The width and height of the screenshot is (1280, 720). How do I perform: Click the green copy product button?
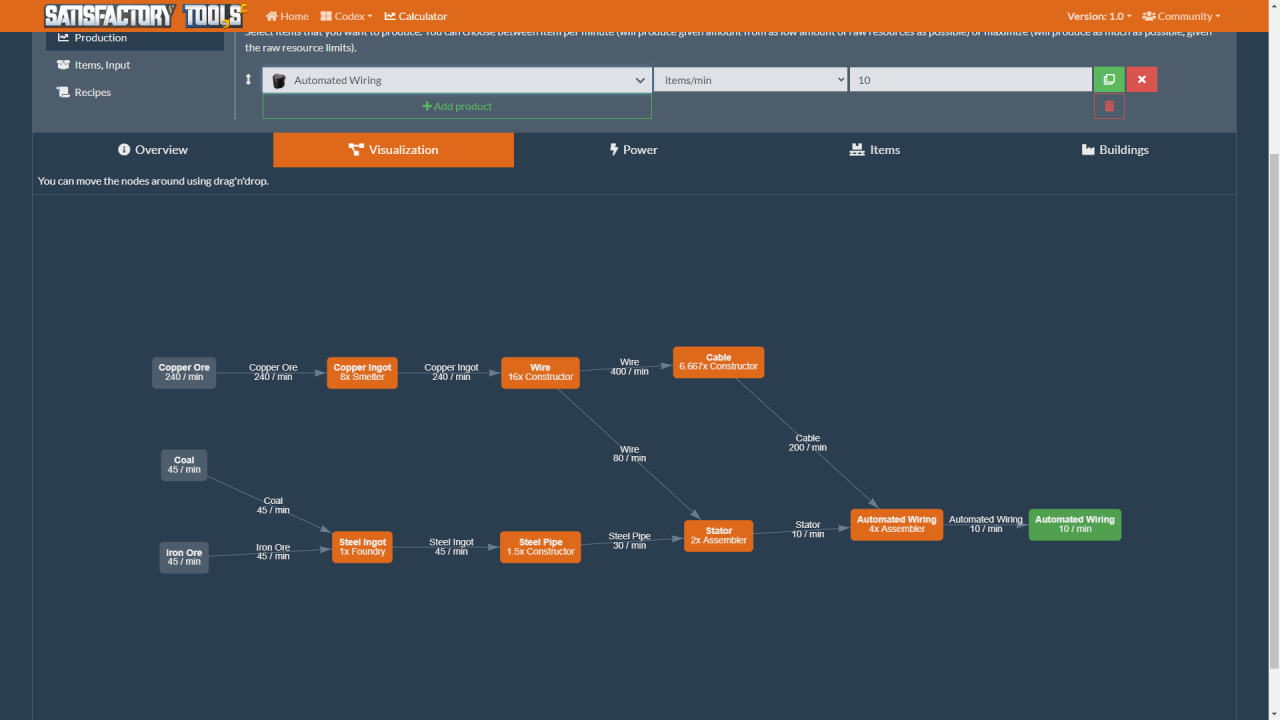[1109, 80]
